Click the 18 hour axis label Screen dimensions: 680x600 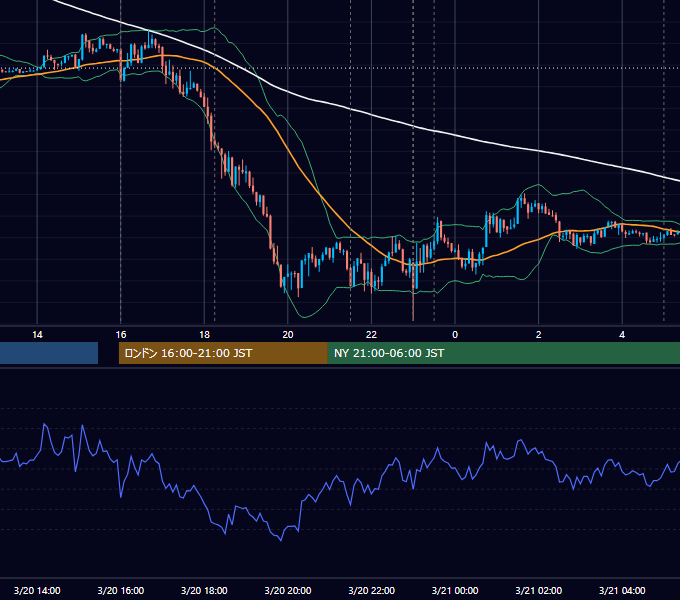(204, 335)
